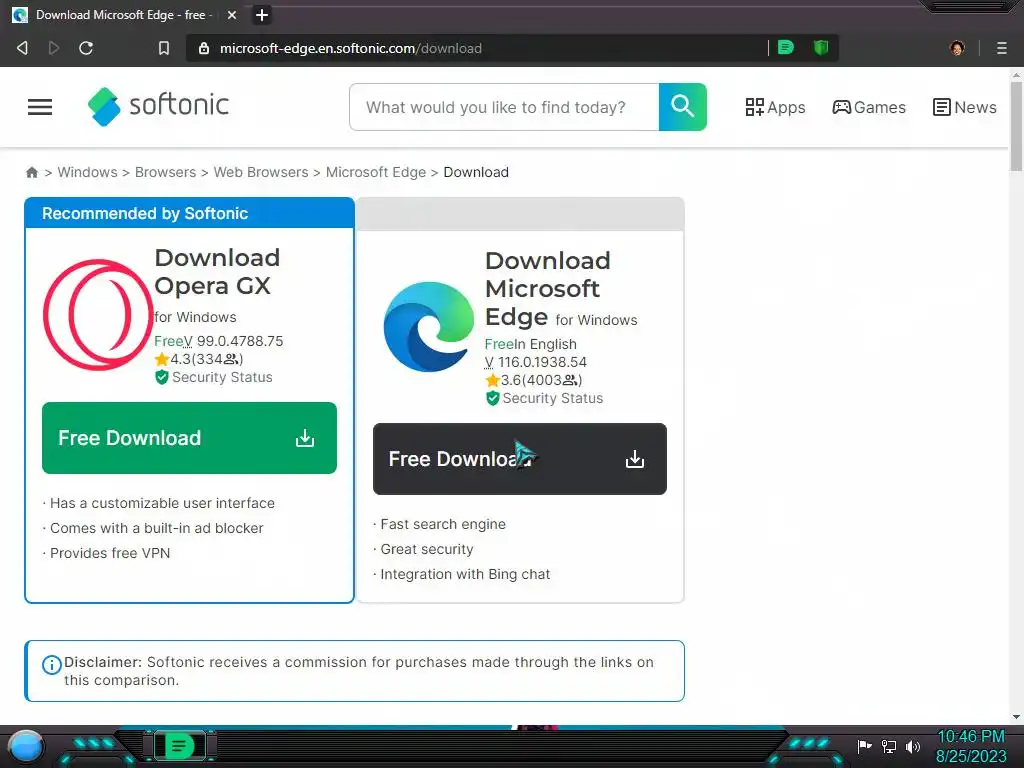Click the home breadcrumb icon
The image size is (1024, 768).
31,172
